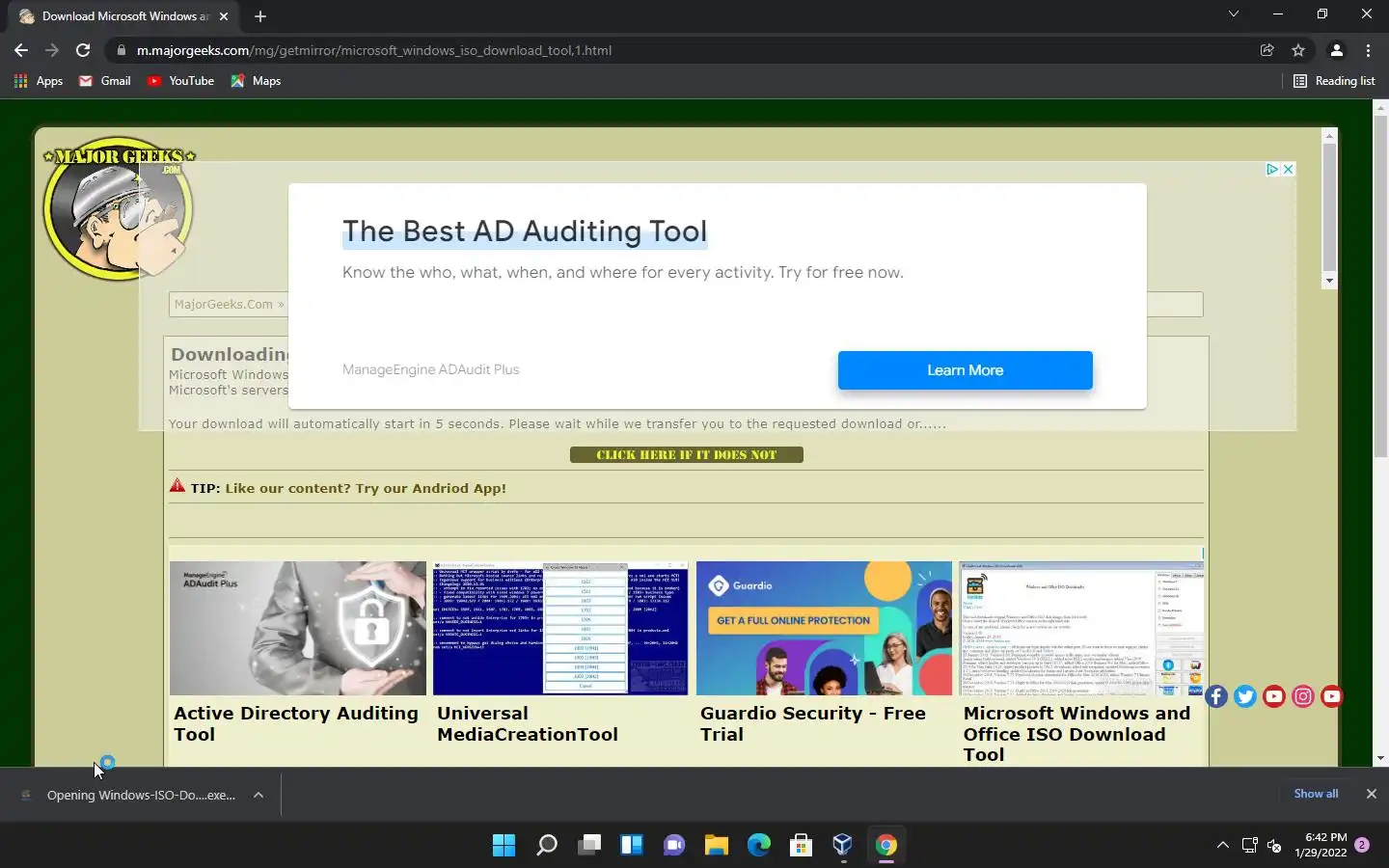1389x868 pixels.
Task: Click the Chrome taskbar icon
Action: [885, 846]
